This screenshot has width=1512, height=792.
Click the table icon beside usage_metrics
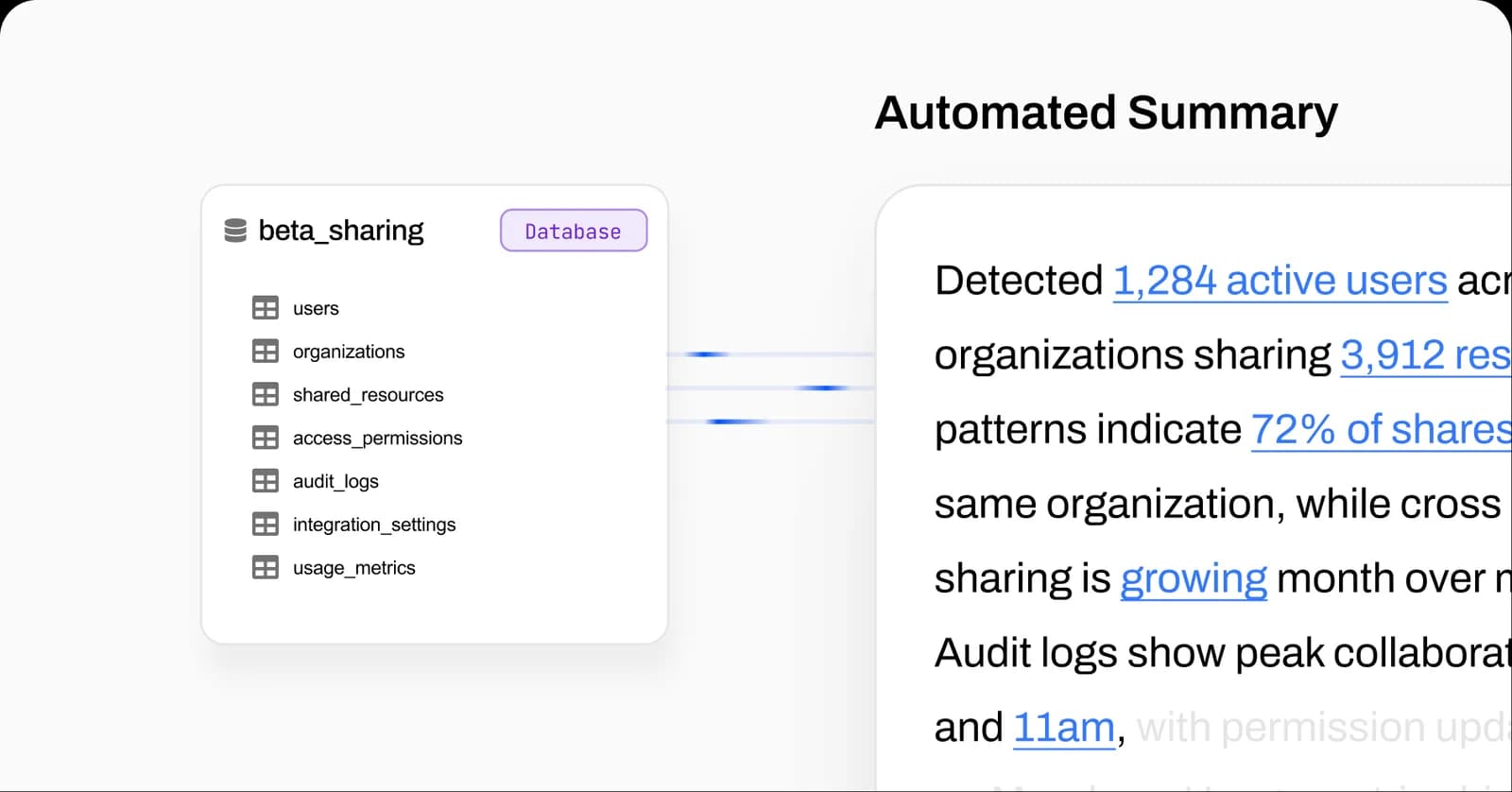[x=266, y=568]
